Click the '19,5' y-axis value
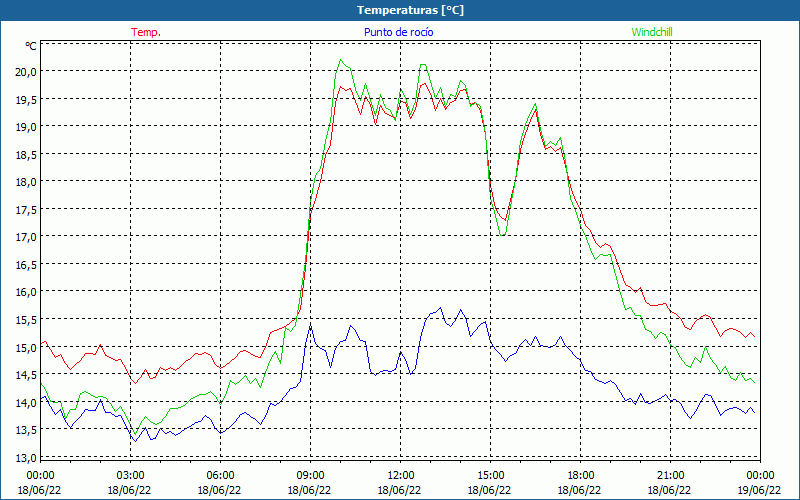This screenshot has width=800, height=500. point(26,99)
